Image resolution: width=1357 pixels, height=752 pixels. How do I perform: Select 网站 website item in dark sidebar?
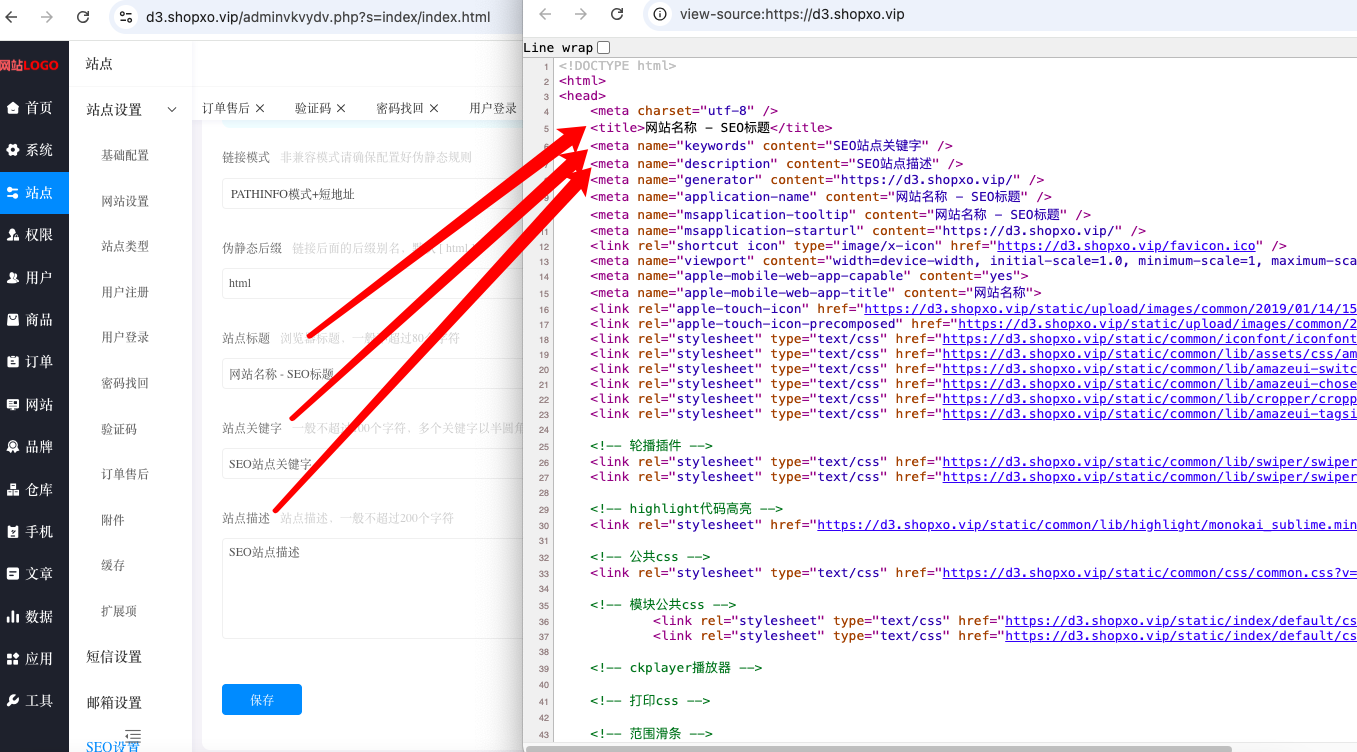point(34,405)
